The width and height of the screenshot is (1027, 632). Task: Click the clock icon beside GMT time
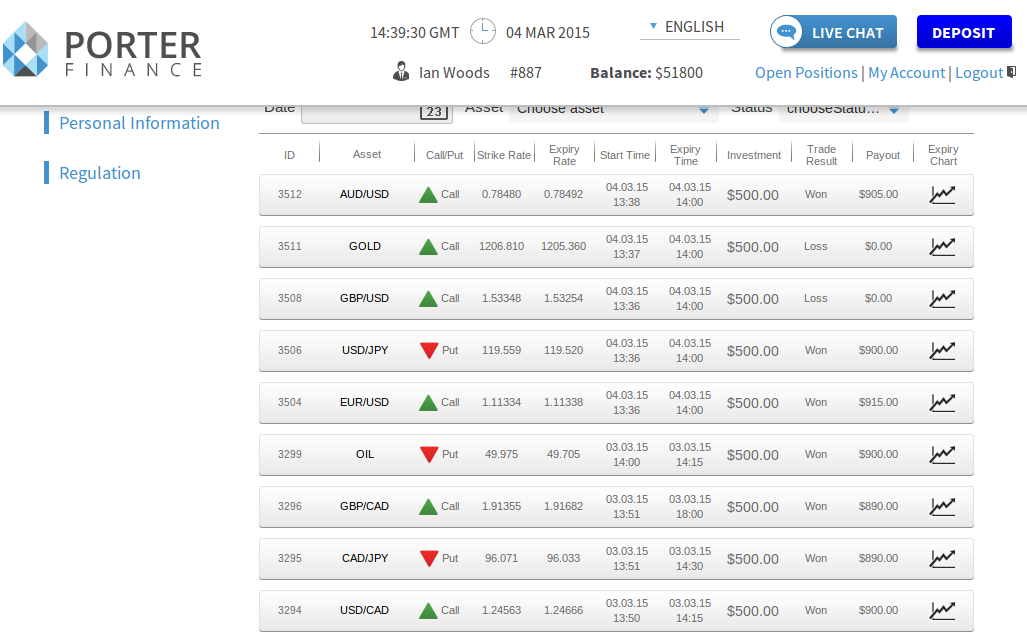pyautogui.click(x=483, y=32)
